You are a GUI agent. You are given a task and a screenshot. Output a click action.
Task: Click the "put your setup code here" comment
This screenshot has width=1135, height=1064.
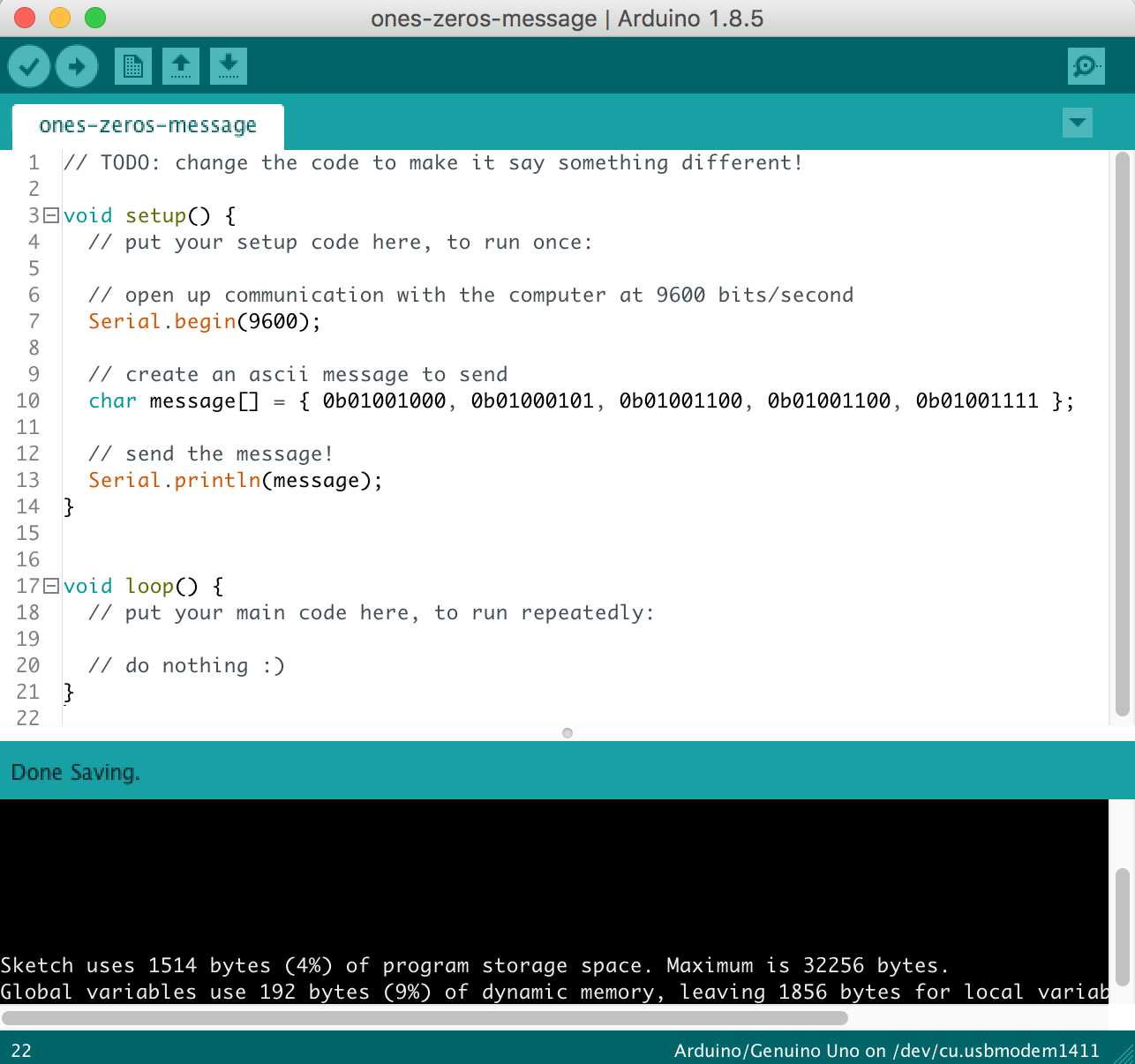(x=340, y=243)
